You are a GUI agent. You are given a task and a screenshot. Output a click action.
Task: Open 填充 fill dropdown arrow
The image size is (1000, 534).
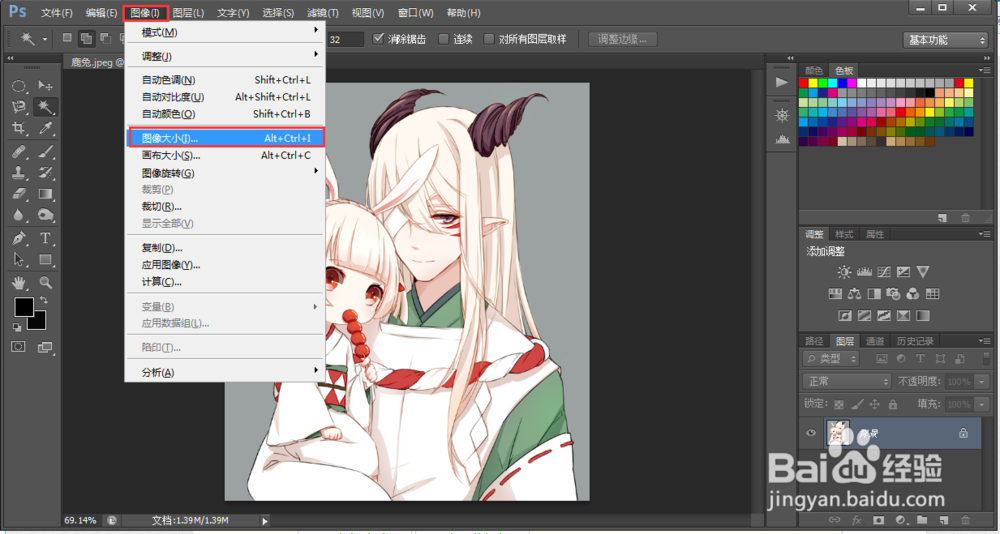tap(982, 404)
